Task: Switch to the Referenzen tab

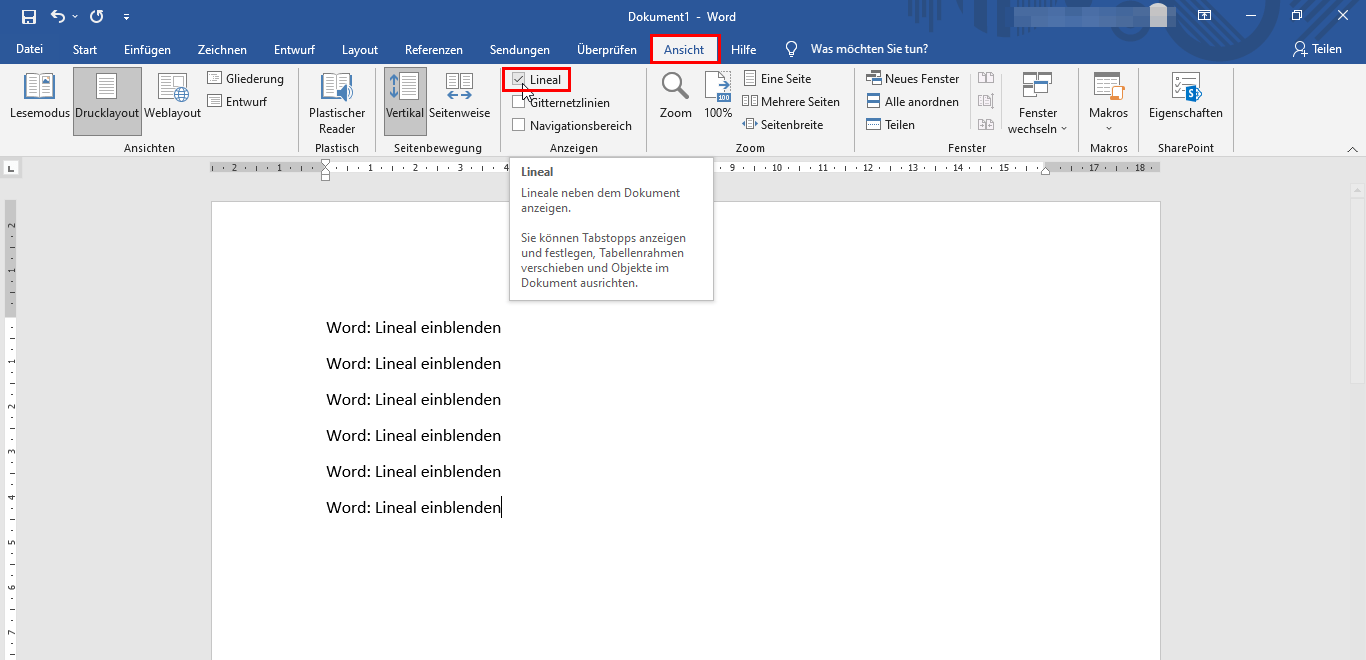Action: [x=434, y=49]
